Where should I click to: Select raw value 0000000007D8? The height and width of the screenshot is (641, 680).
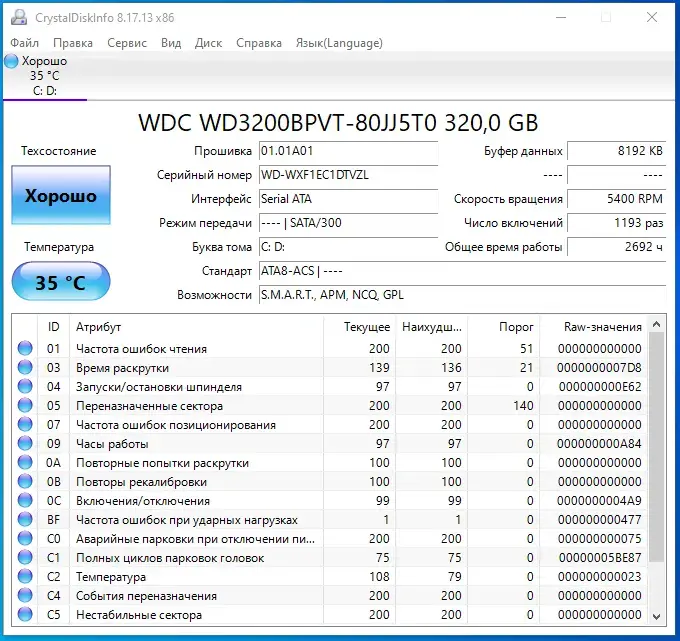pos(599,368)
